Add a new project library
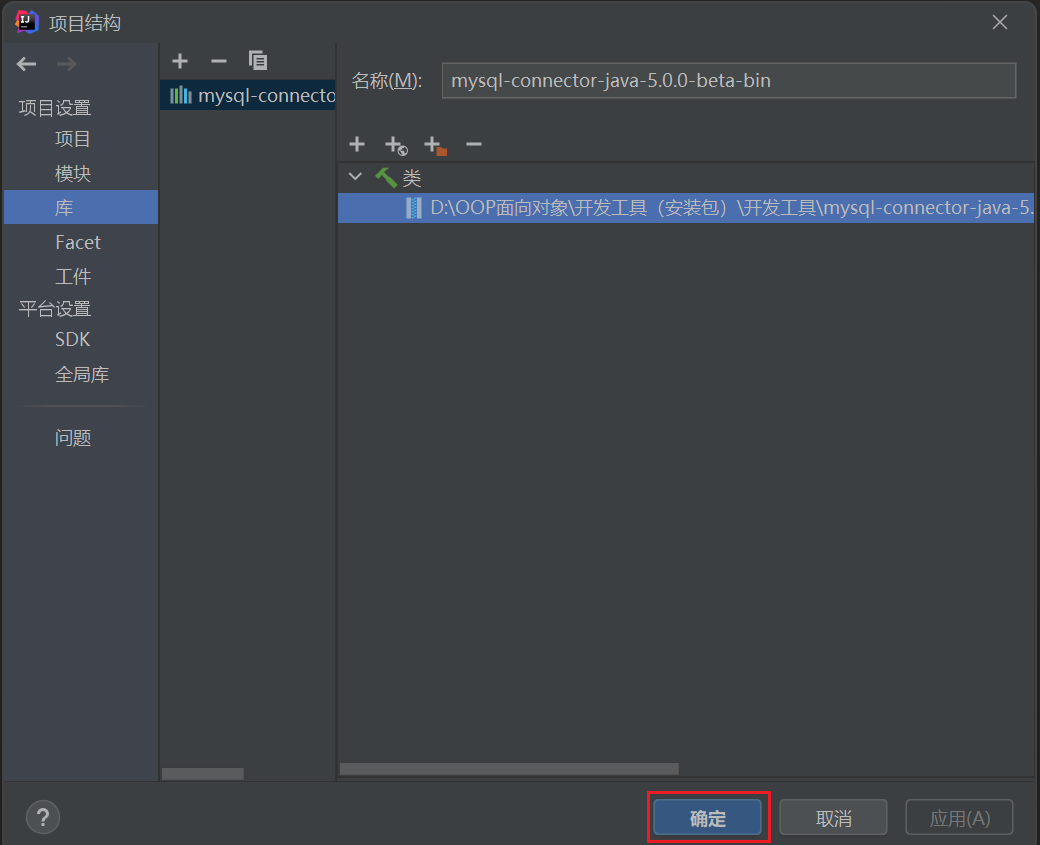1040x845 pixels. point(180,61)
